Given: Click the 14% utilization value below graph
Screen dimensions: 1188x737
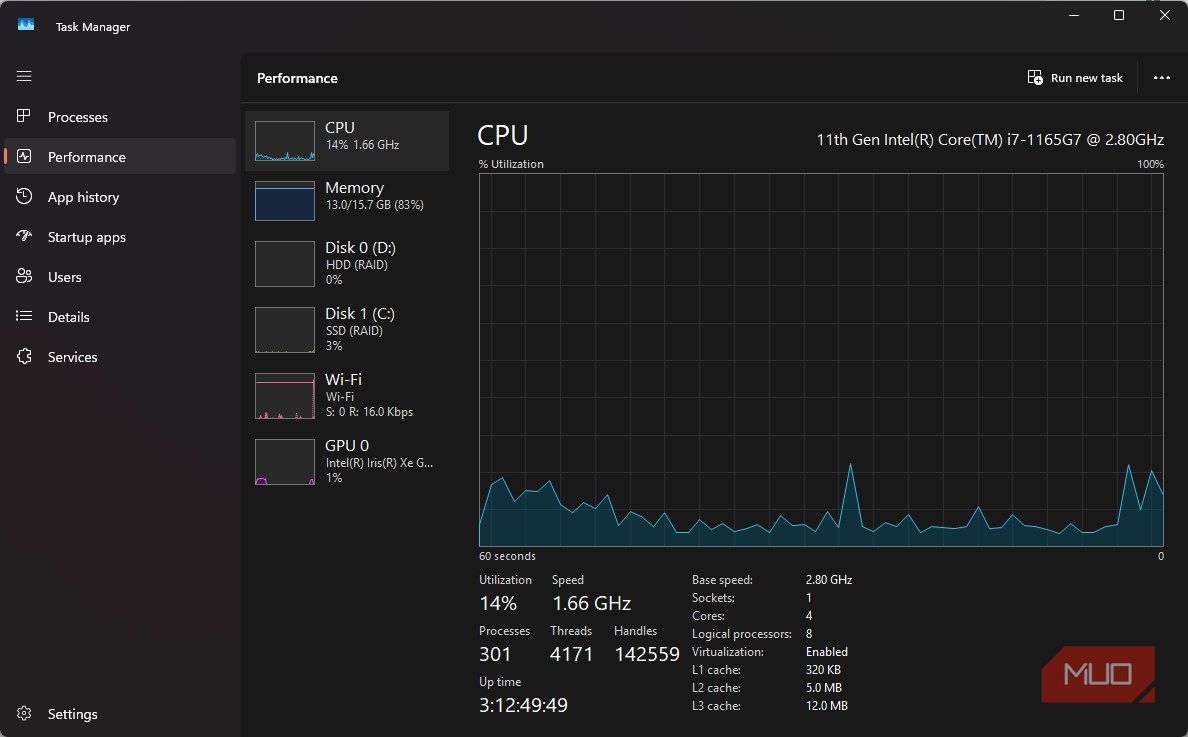Looking at the screenshot, I should coord(498,603).
